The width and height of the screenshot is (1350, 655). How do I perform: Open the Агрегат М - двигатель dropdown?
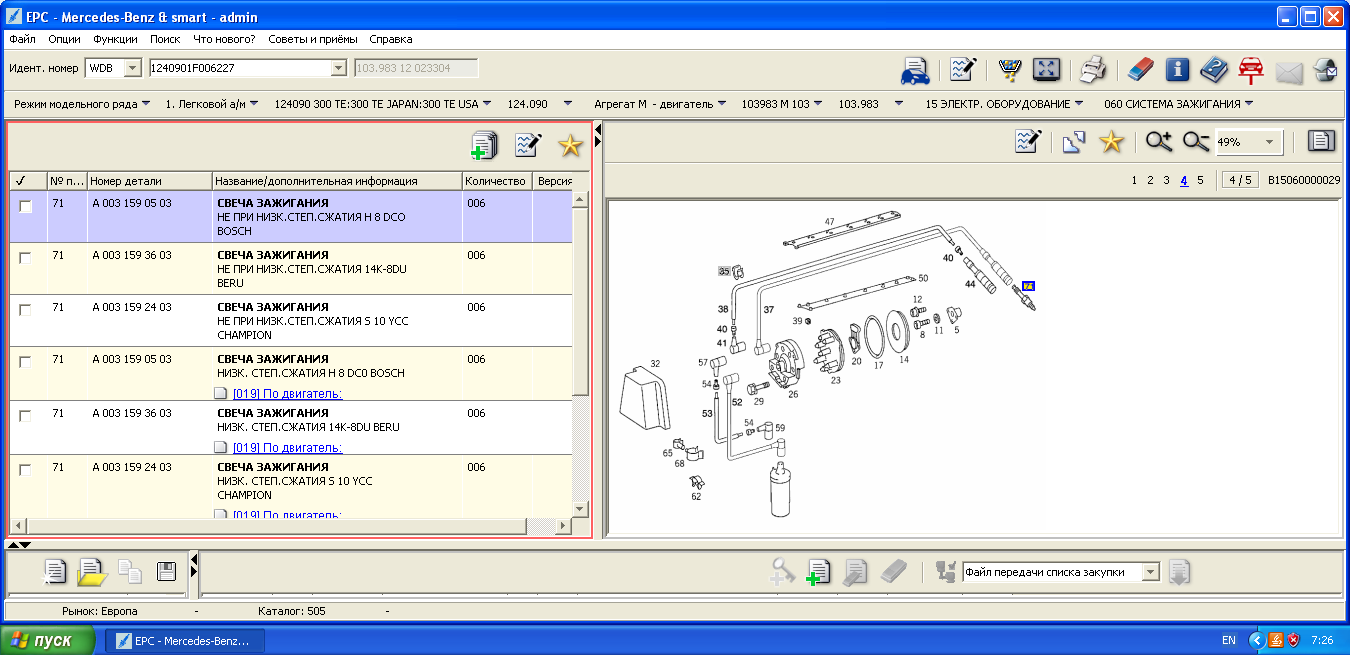click(660, 104)
